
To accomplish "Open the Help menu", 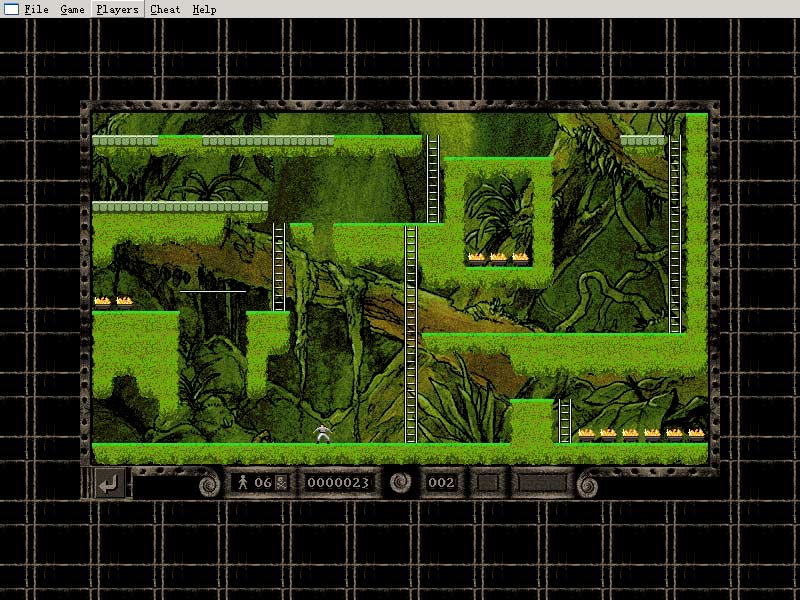I will click(x=204, y=9).
